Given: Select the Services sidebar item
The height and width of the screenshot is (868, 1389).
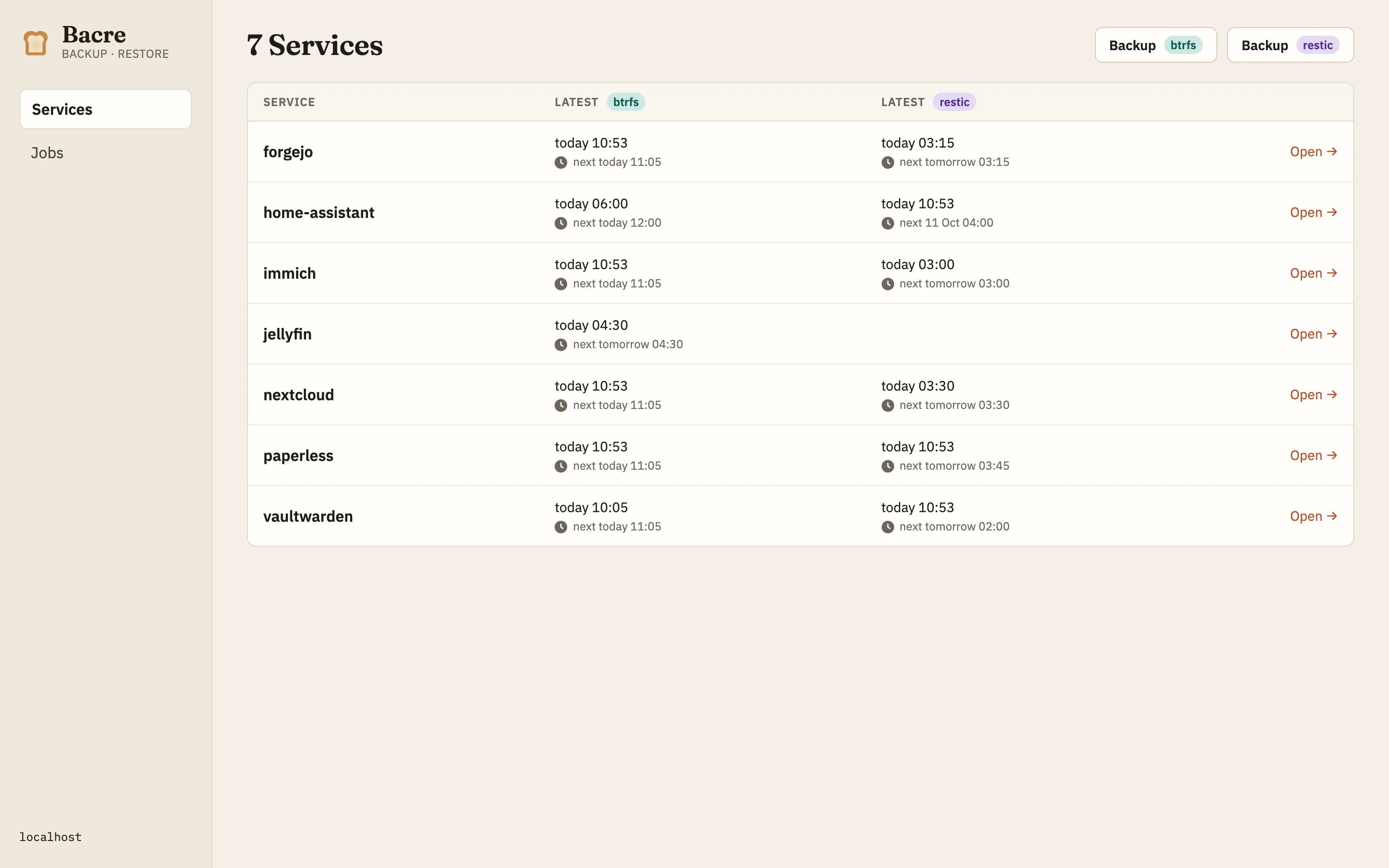Looking at the screenshot, I should tap(106, 109).
